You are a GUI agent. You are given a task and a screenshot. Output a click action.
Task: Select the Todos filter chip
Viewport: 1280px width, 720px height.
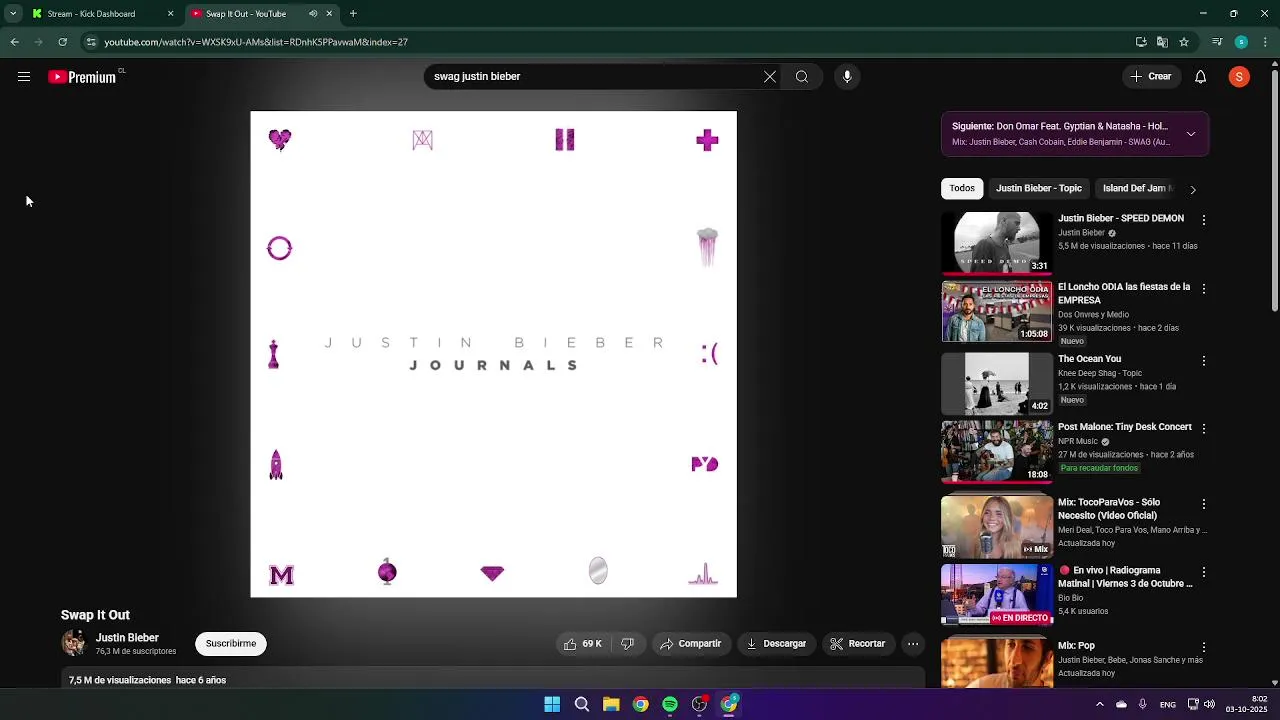(962, 188)
